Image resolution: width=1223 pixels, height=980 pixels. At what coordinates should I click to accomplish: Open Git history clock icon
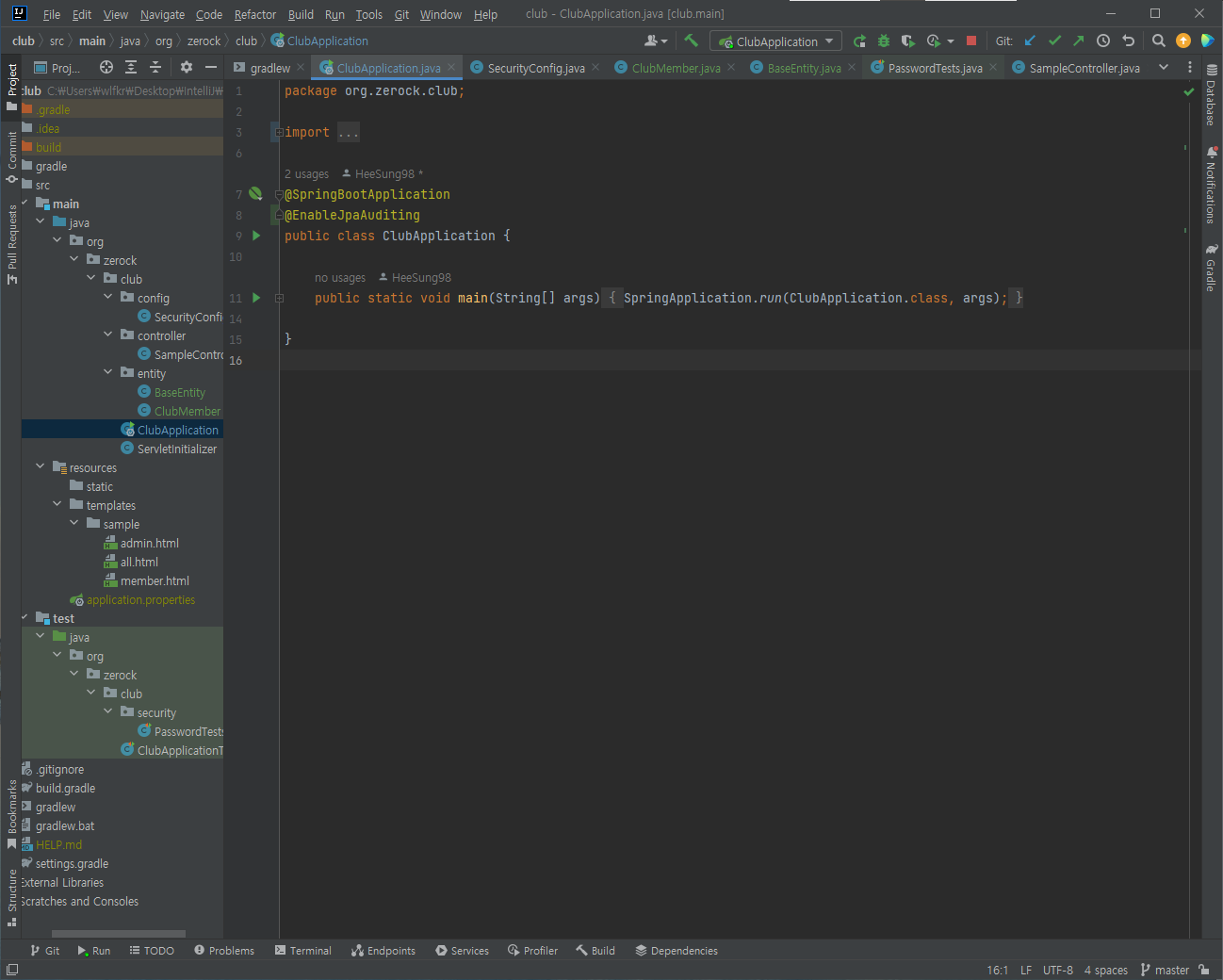[1103, 41]
